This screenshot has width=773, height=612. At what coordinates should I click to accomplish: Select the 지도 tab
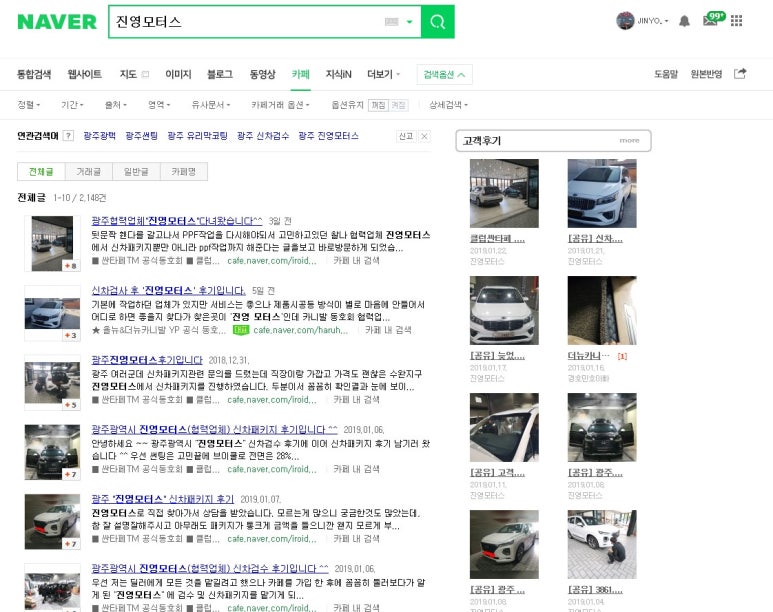[128, 74]
